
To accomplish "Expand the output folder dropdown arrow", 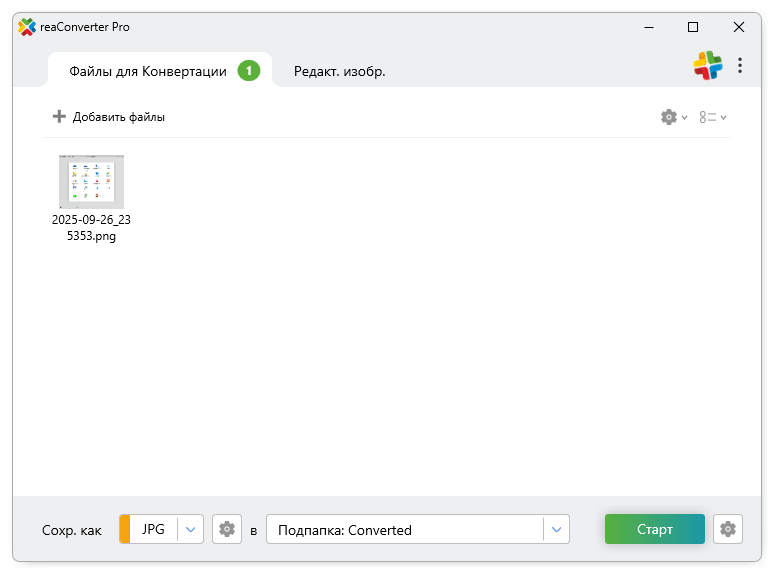I will coord(556,529).
